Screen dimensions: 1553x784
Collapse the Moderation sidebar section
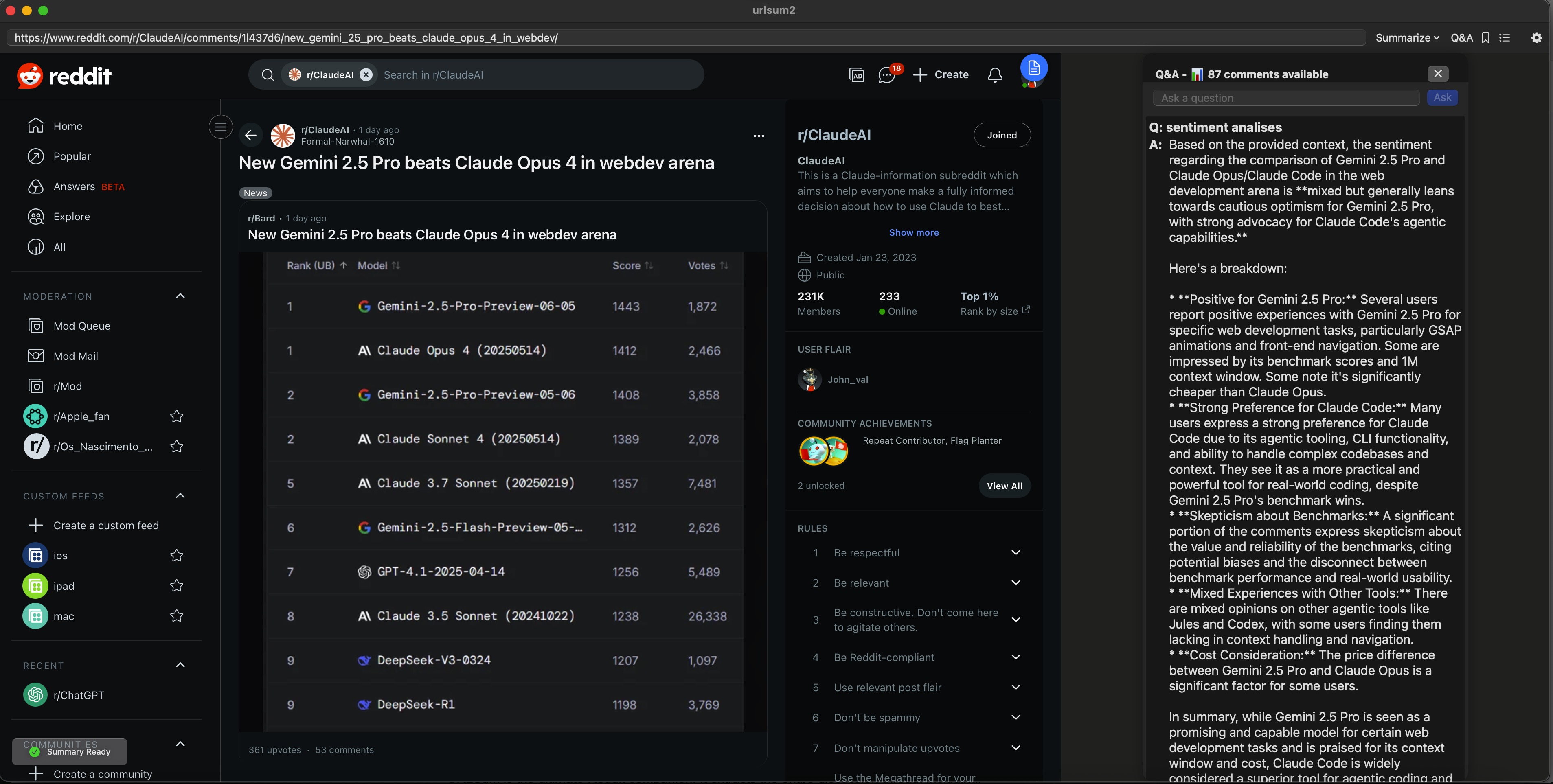coord(180,296)
